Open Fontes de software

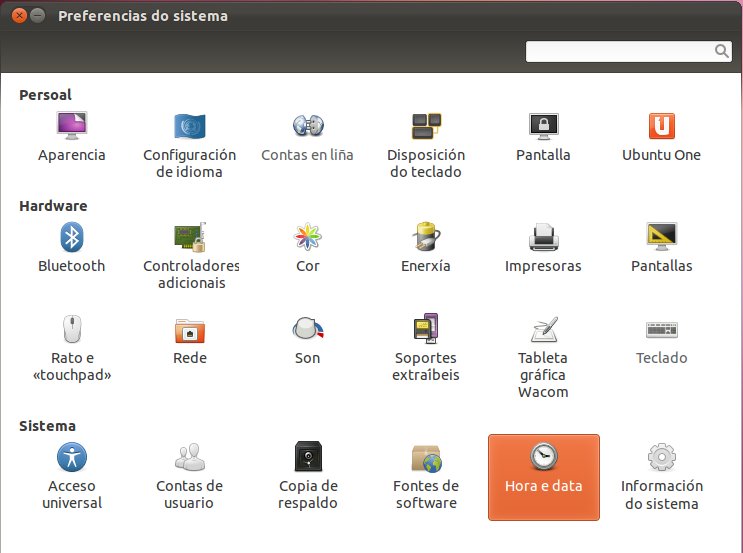click(426, 476)
